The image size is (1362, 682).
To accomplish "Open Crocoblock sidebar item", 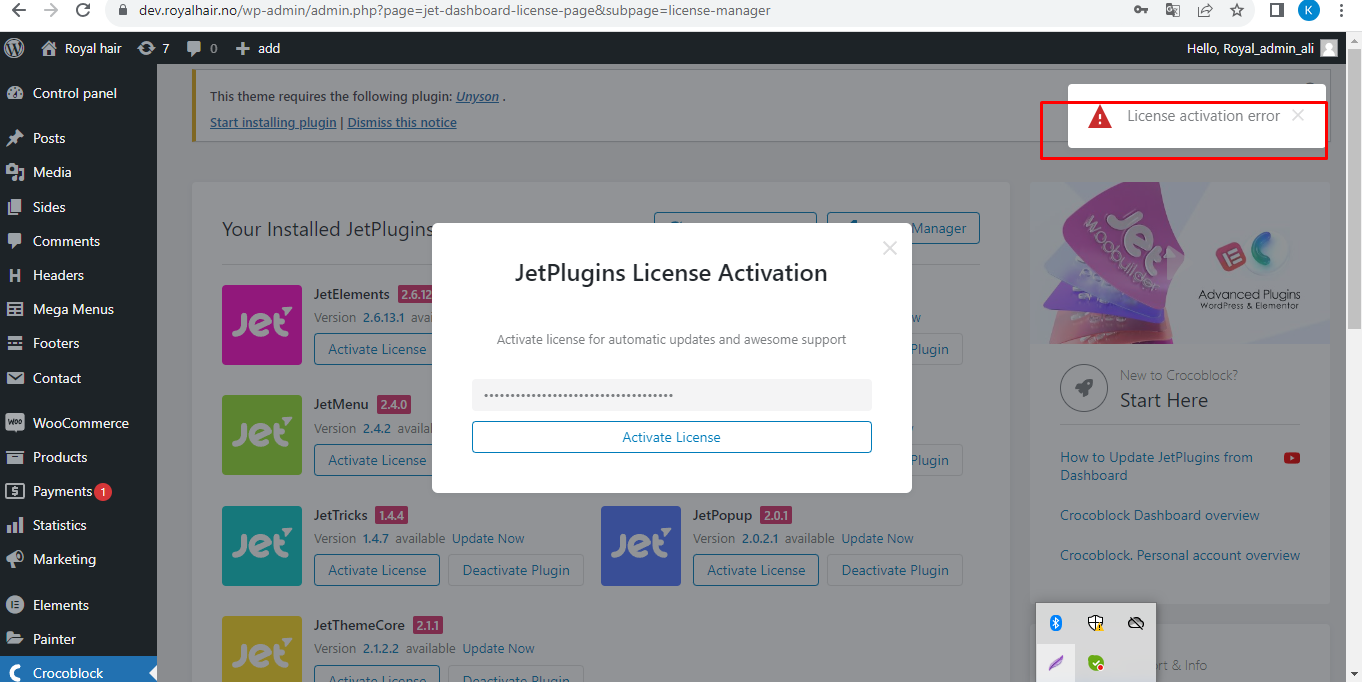I will point(78,672).
